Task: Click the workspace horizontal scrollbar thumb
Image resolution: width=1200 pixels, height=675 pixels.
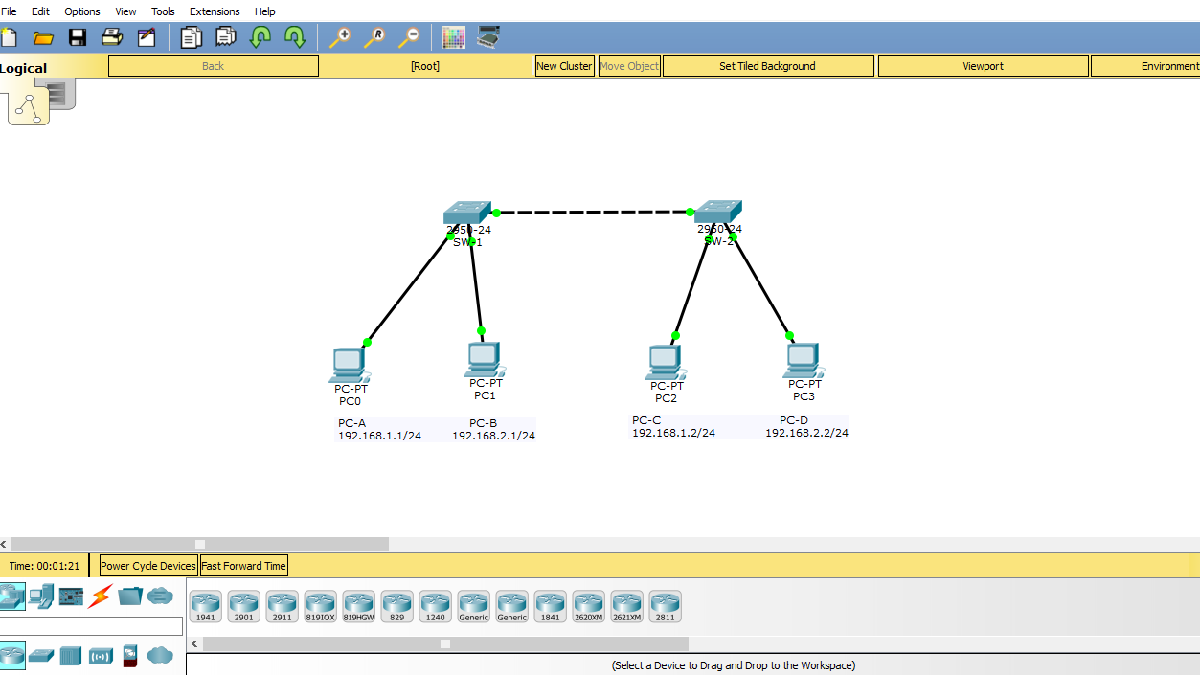Action: (x=199, y=544)
